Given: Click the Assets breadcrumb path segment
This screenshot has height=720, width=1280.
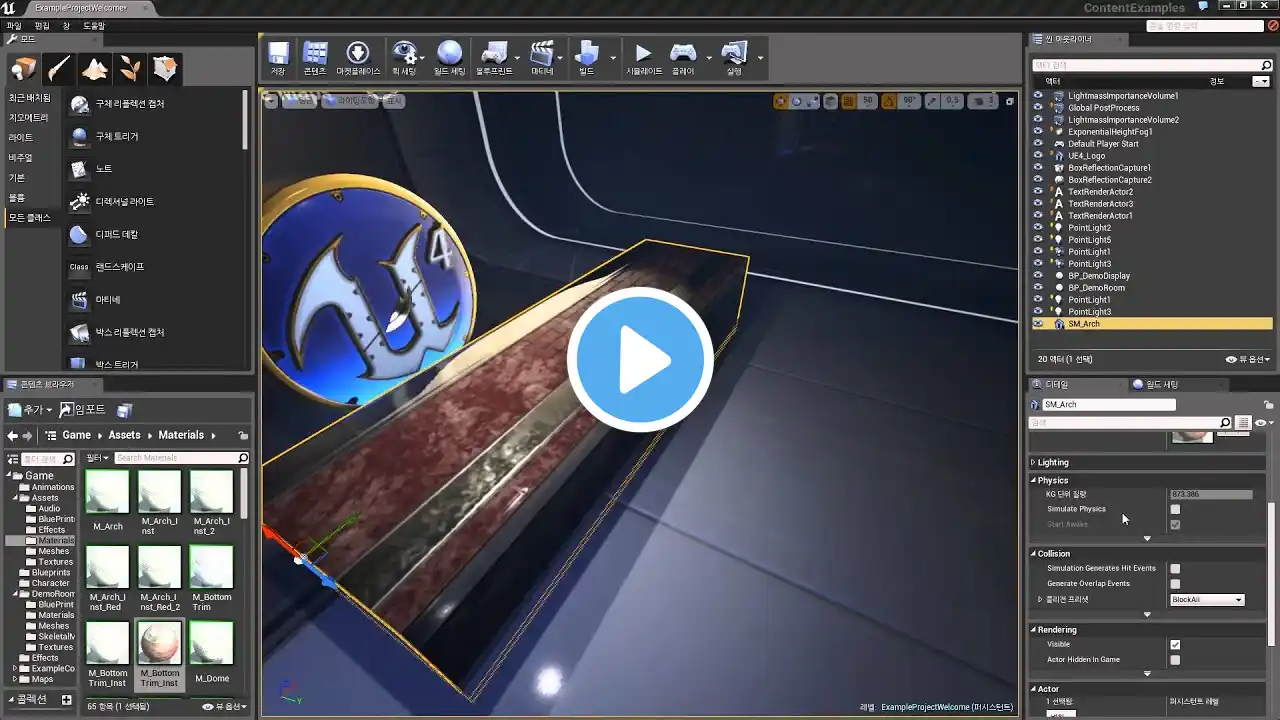Looking at the screenshot, I should (125, 435).
